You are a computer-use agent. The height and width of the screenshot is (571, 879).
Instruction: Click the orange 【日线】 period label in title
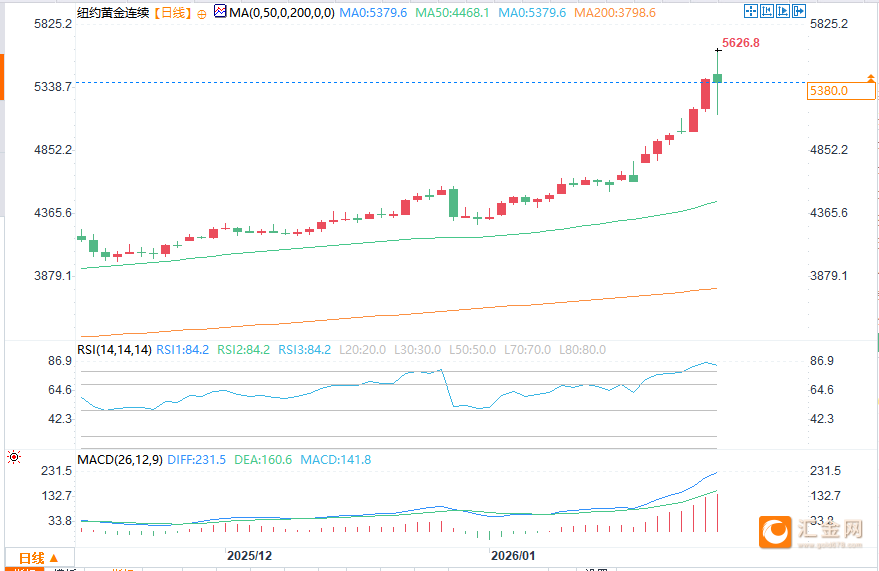(x=173, y=13)
